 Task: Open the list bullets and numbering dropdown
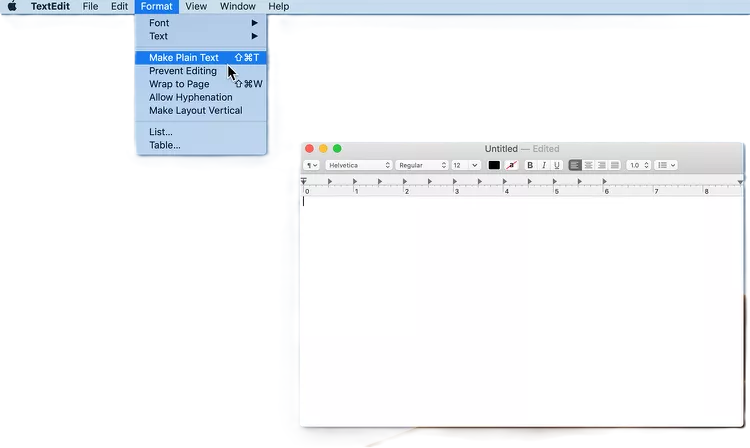[666, 165]
